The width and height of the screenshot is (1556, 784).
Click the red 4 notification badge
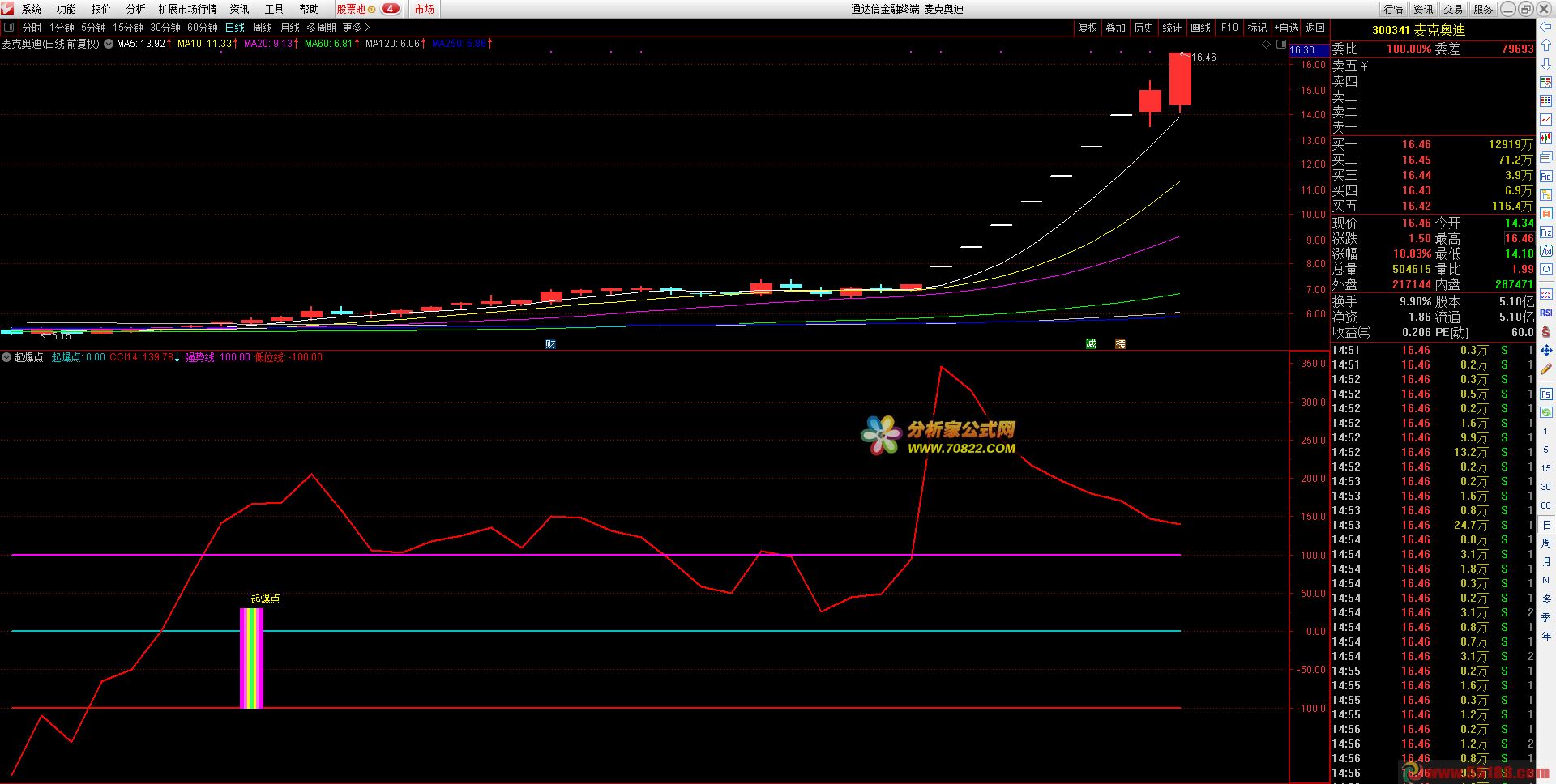390,9
